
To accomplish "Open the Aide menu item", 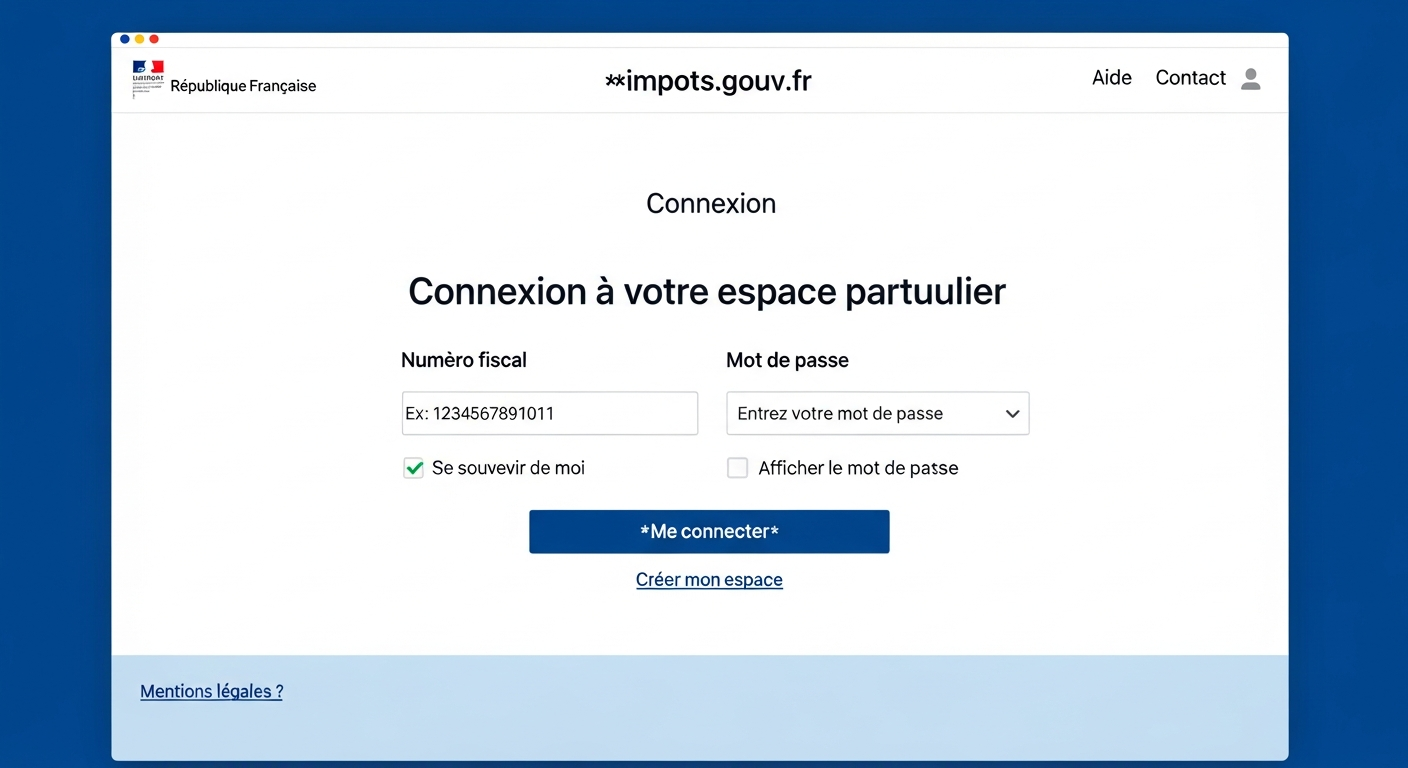I will 1111,78.
